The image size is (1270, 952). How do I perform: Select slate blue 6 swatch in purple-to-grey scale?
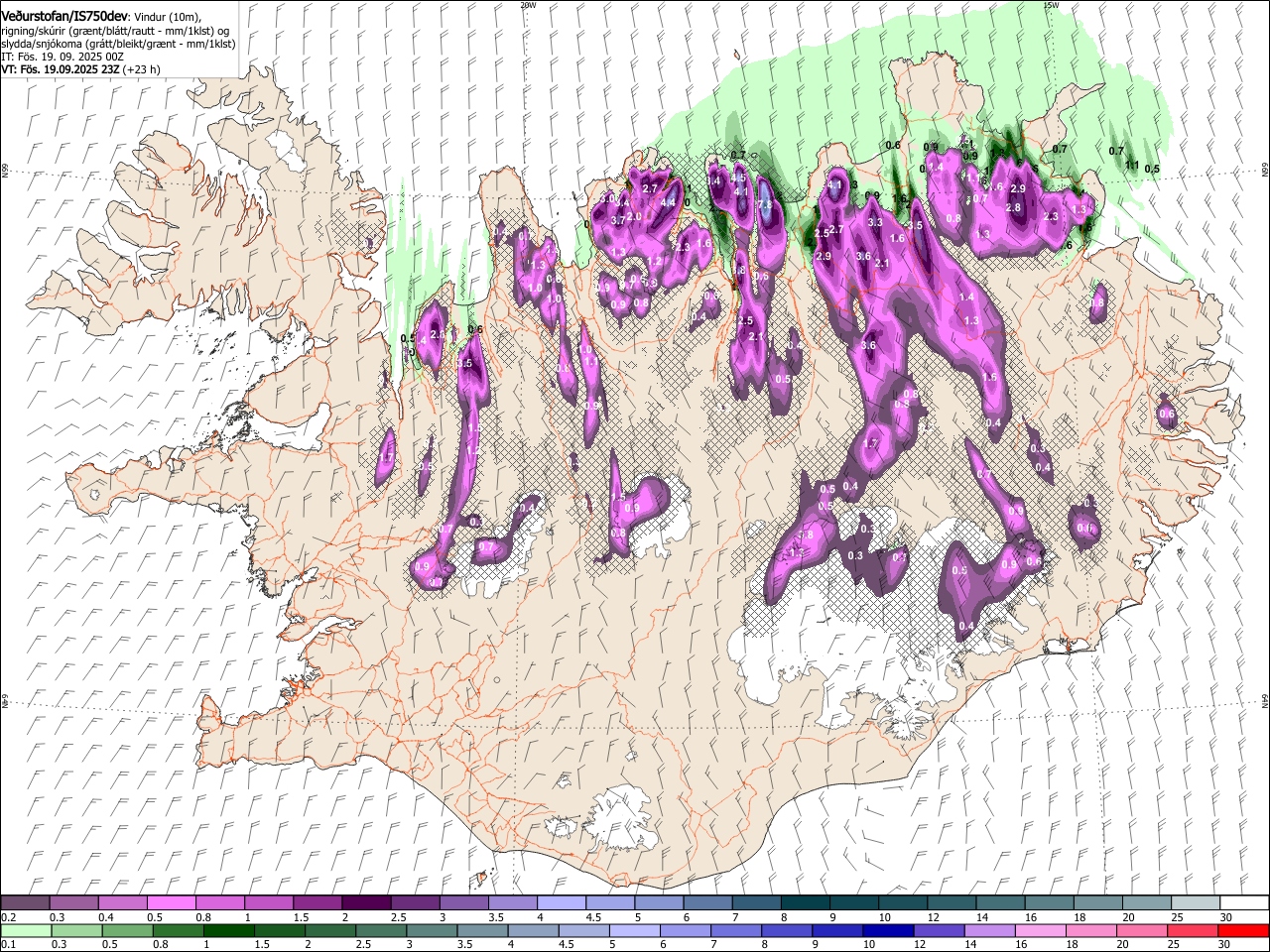707,902
